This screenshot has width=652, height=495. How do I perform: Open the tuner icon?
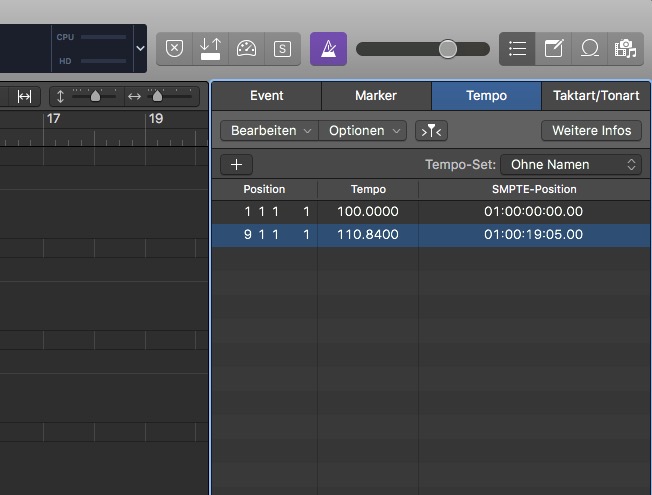(x=246, y=49)
